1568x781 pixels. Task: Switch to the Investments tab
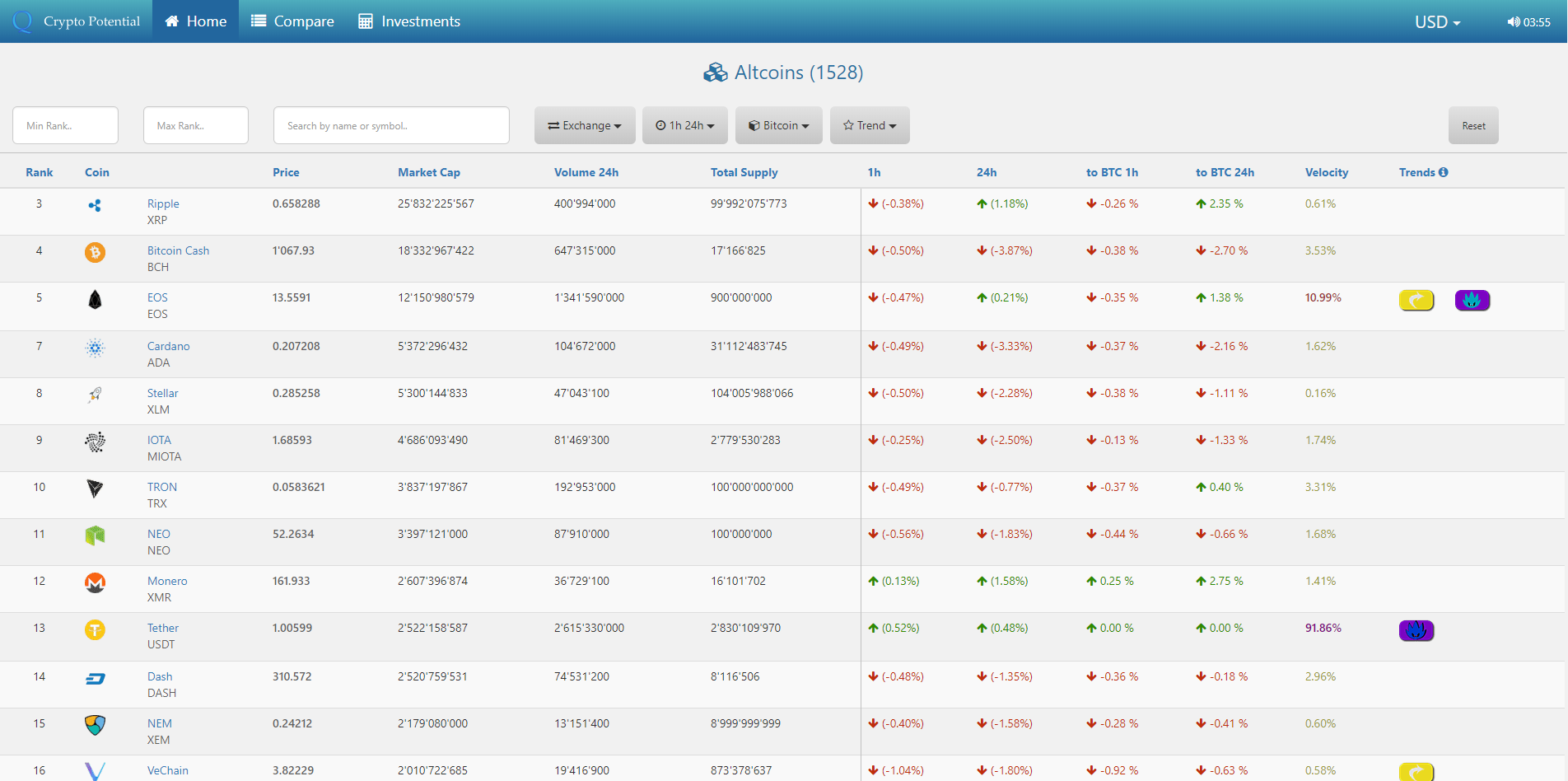point(409,21)
